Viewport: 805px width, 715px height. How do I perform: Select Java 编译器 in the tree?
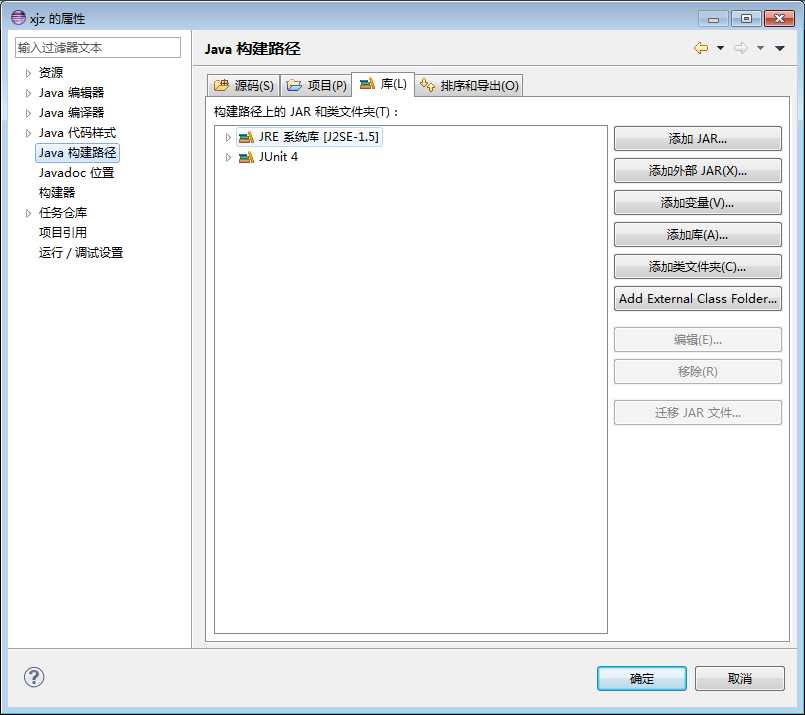coord(71,113)
